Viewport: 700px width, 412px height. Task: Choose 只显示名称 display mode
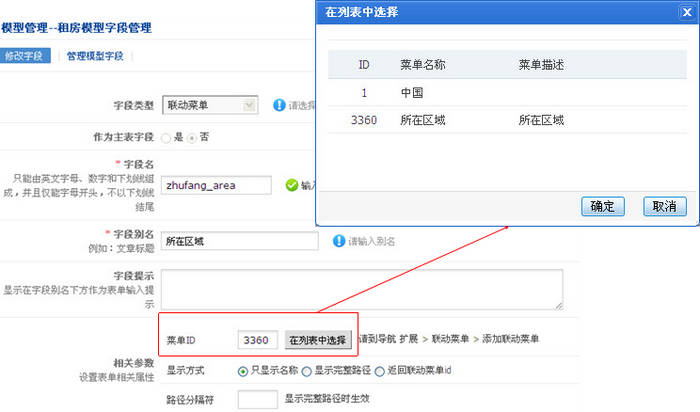coord(243,370)
